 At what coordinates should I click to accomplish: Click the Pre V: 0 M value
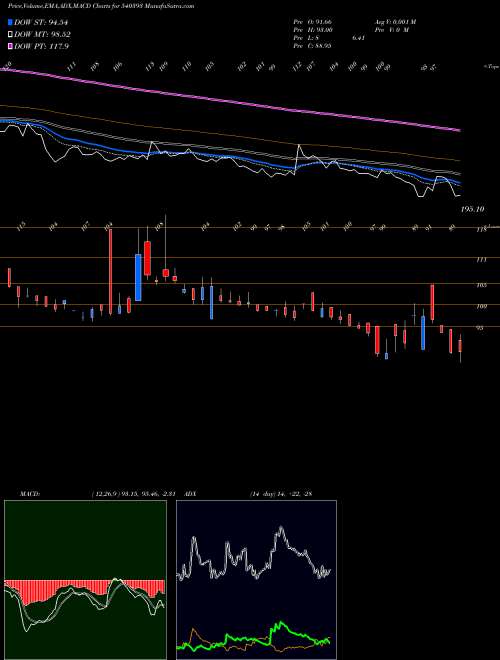click(x=392, y=30)
